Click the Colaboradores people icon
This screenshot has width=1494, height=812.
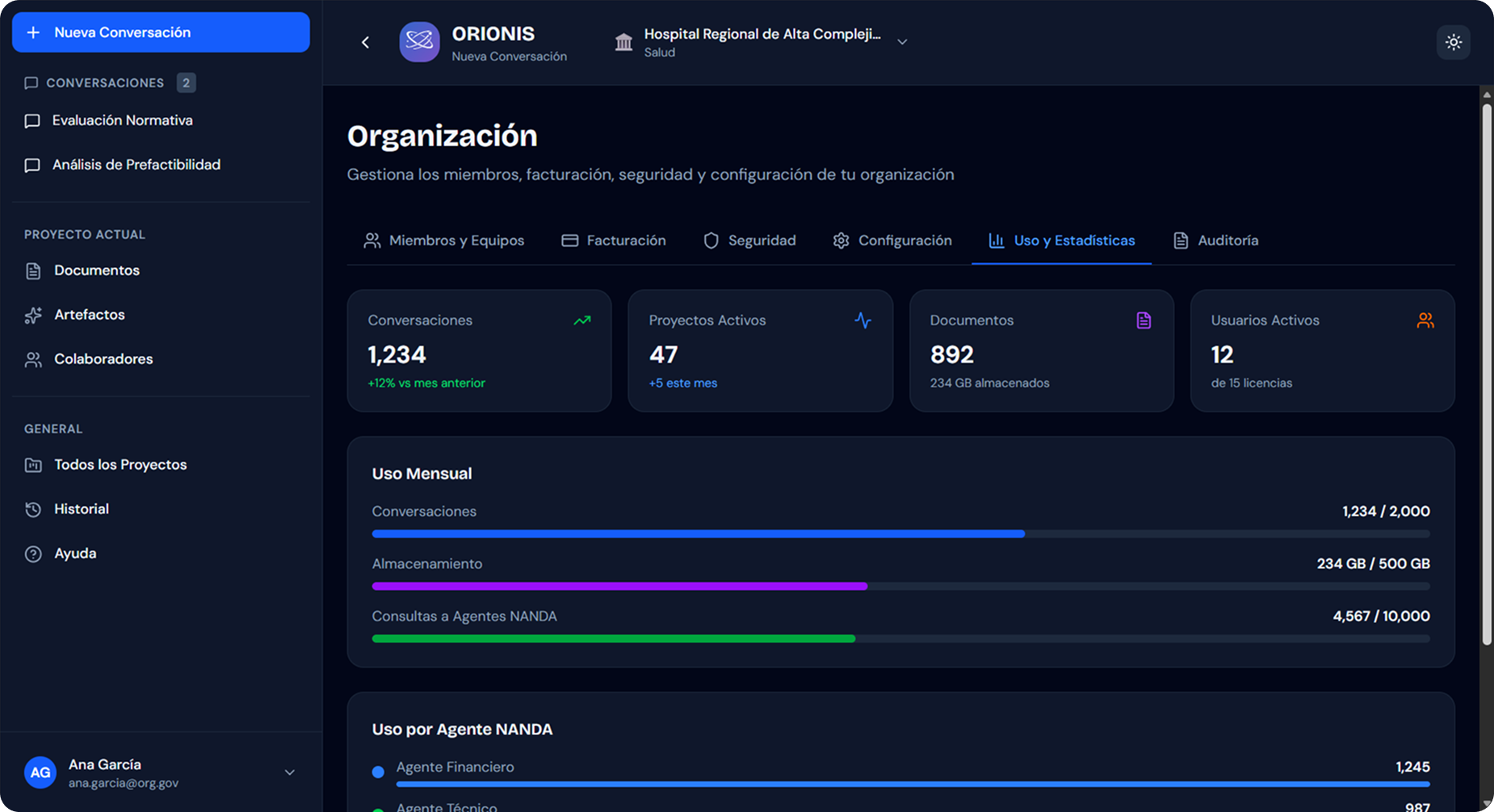pos(33,359)
